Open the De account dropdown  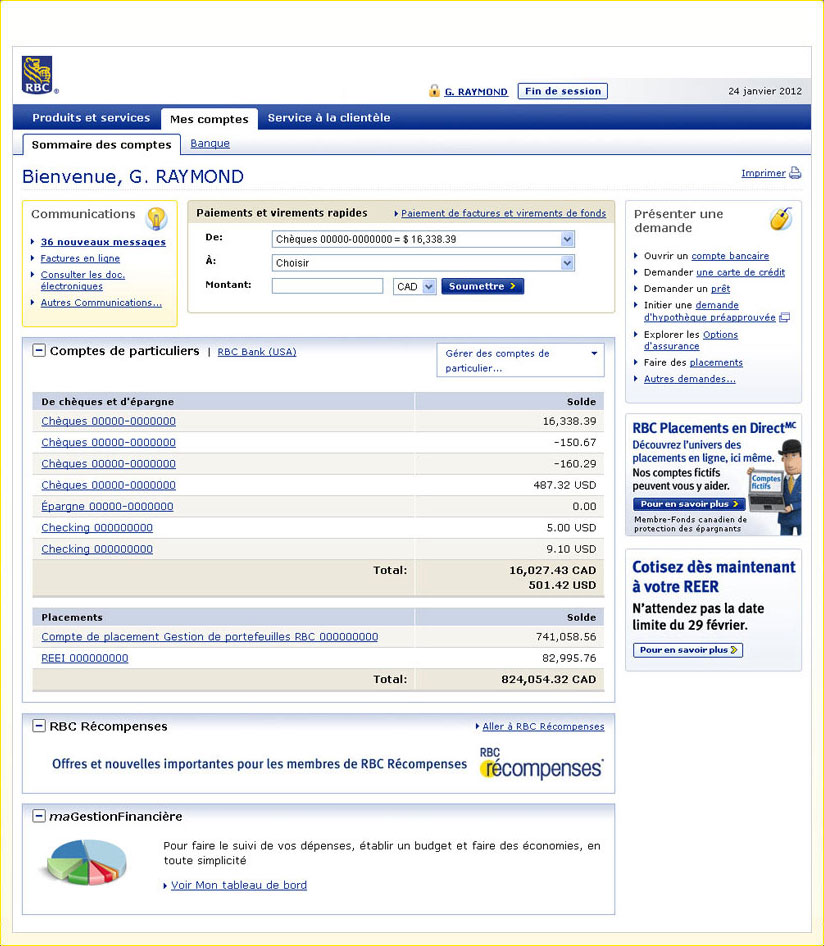423,239
